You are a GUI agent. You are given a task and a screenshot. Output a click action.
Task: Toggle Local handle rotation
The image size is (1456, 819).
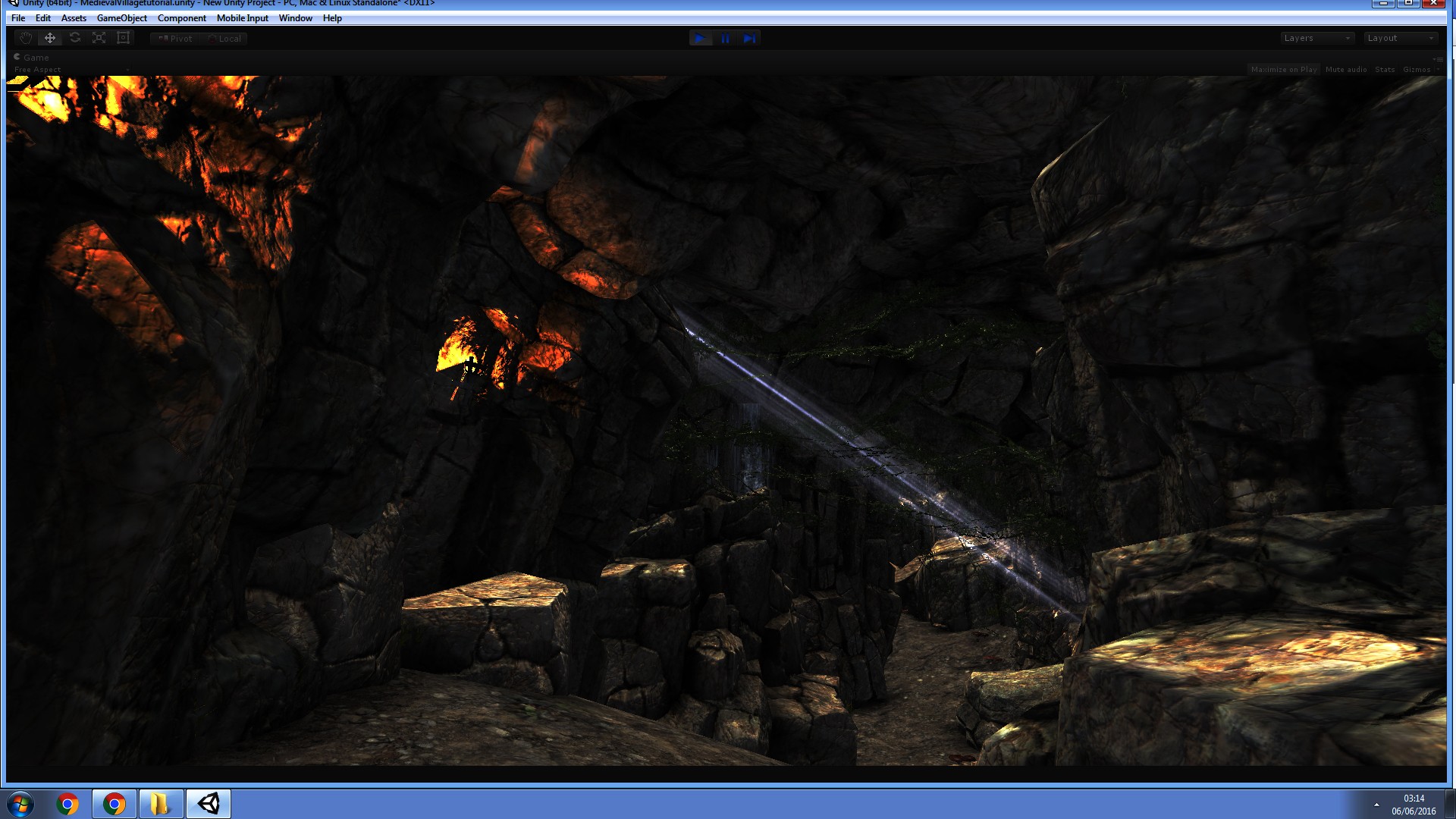pos(224,39)
